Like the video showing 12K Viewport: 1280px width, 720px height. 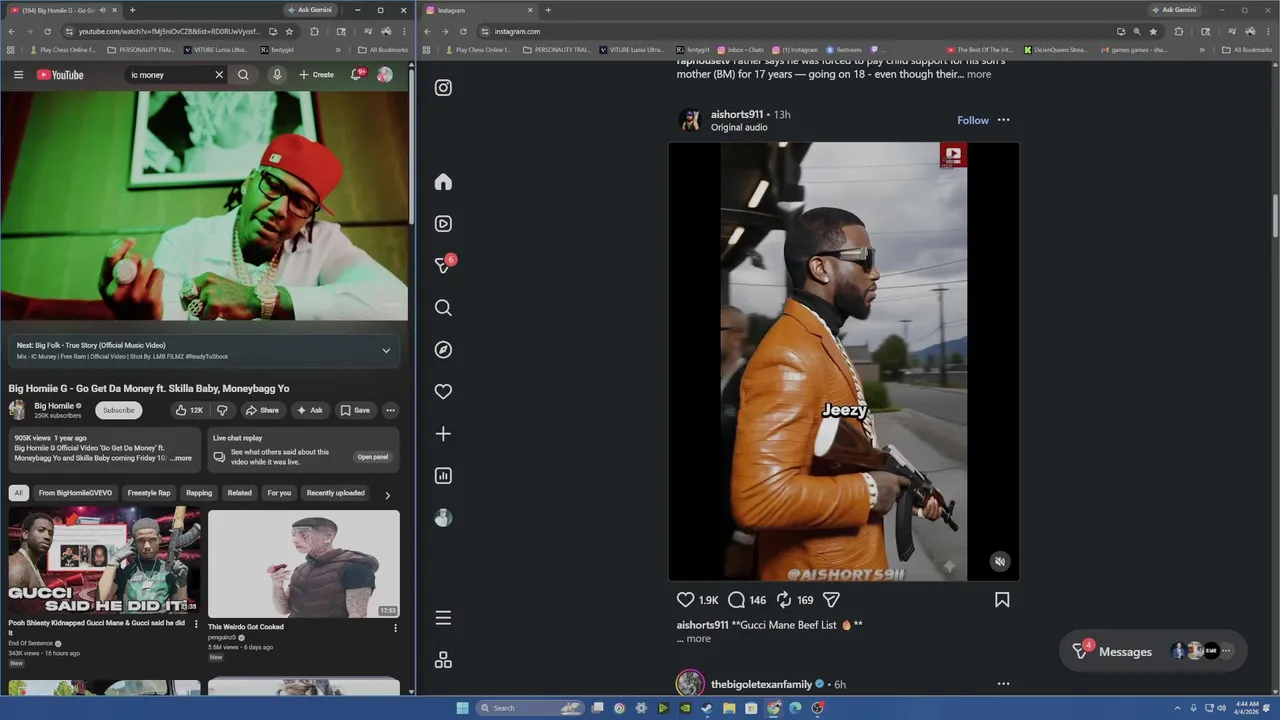[x=189, y=410]
